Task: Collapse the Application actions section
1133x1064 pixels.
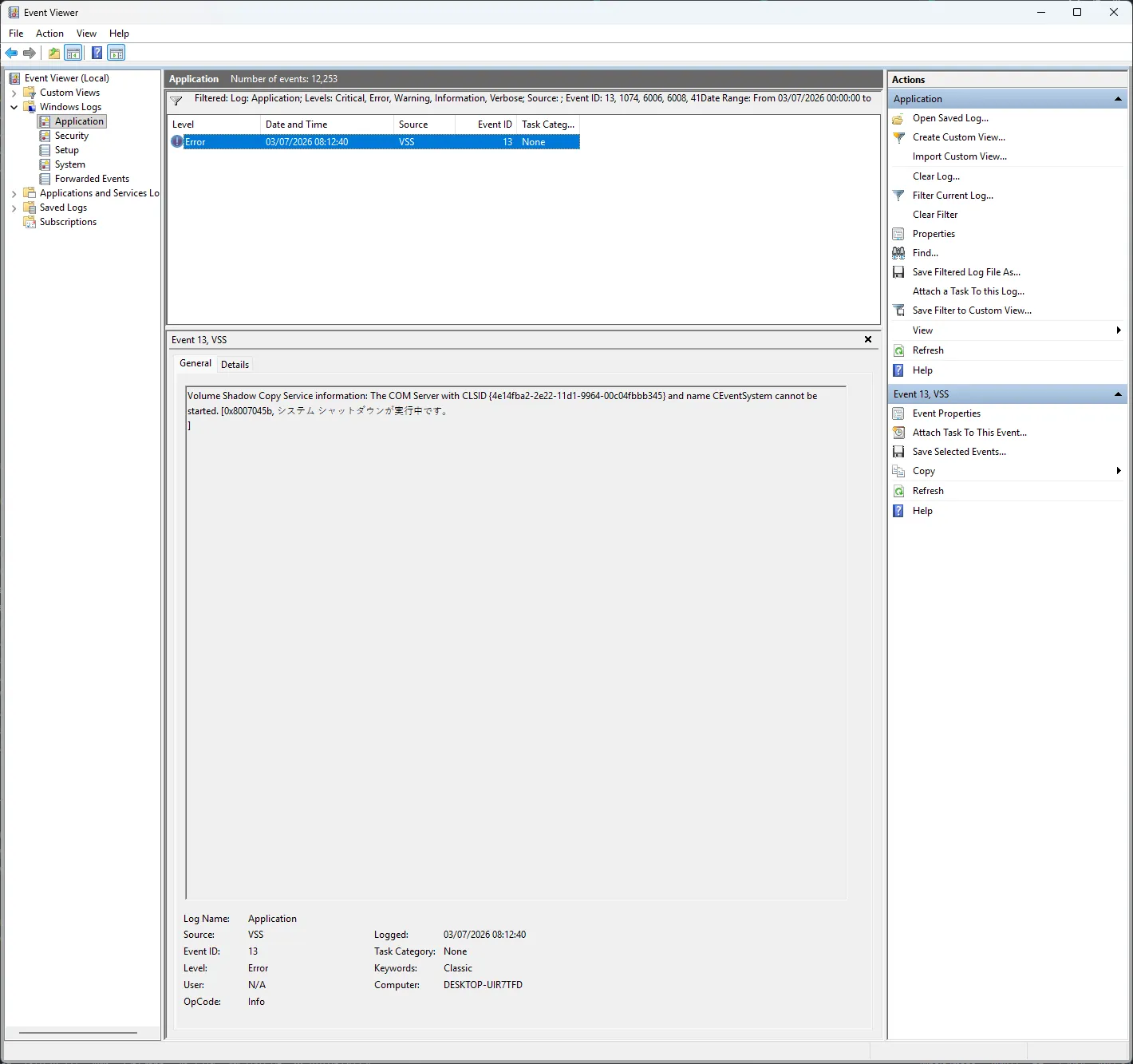Action: click(x=1118, y=99)
